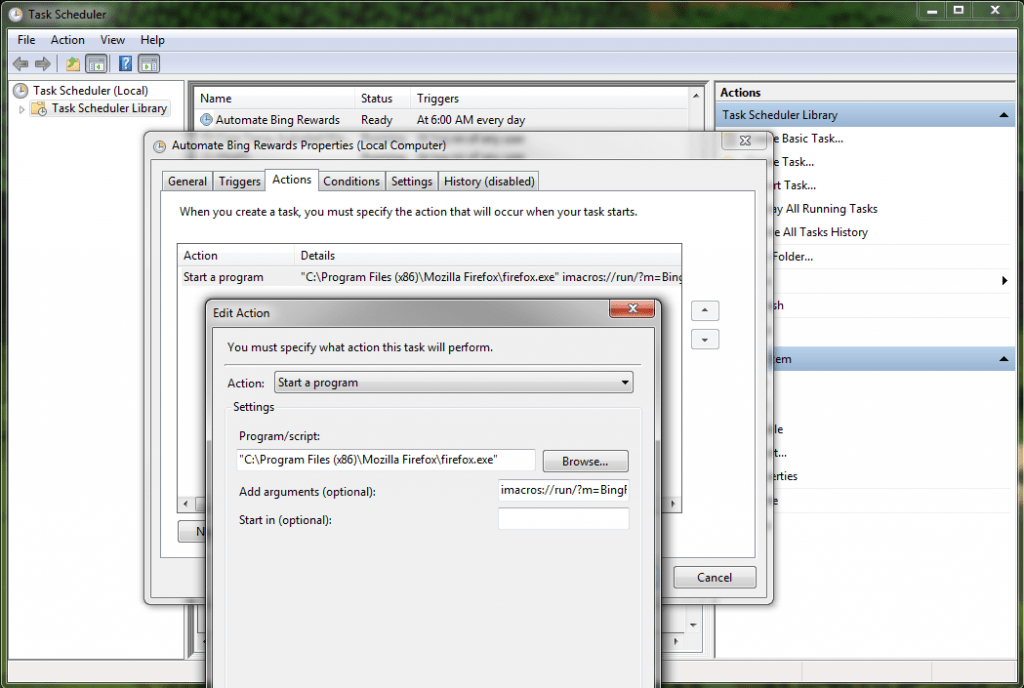Image resolution: width=1024 pixels, height=688 pixels.
Task: Toggle the action pane toolbar icon
Action: tap(148, 63)
